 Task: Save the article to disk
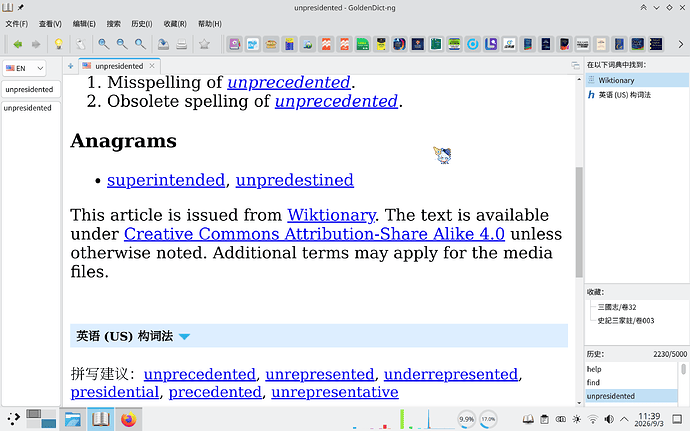(163, 44)
